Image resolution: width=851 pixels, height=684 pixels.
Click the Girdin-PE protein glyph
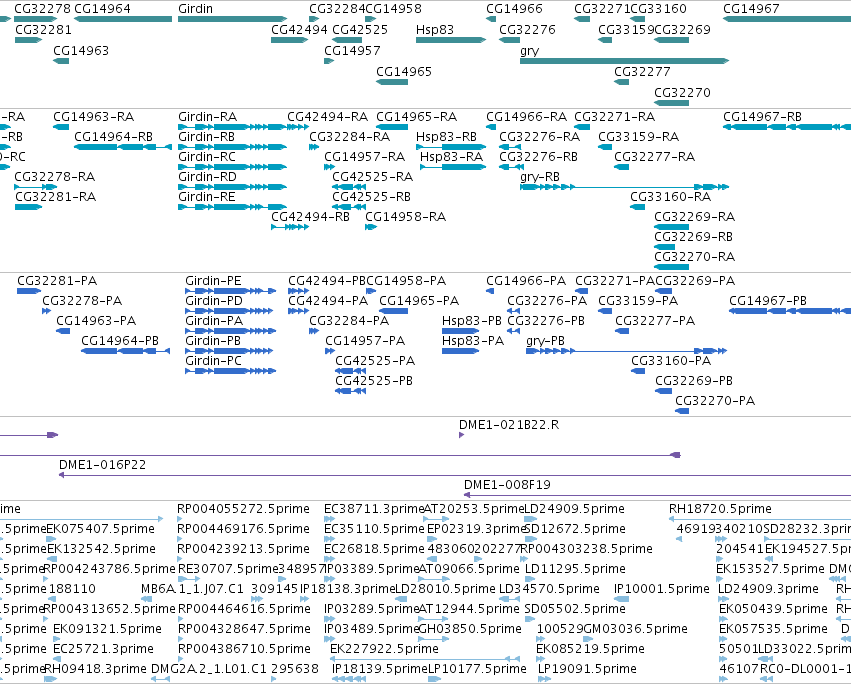click(231, 291)
